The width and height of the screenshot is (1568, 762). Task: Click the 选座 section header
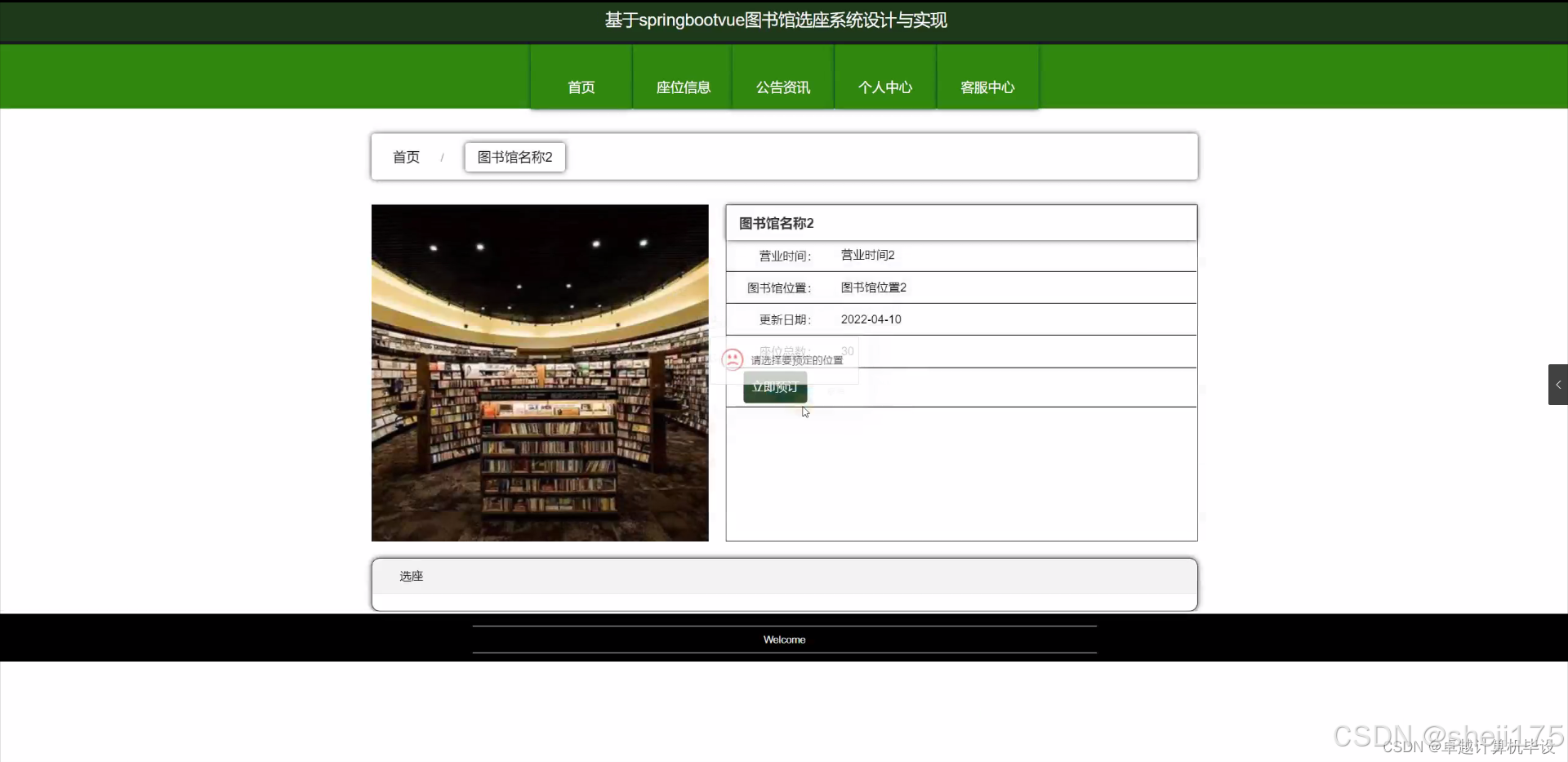784,576
